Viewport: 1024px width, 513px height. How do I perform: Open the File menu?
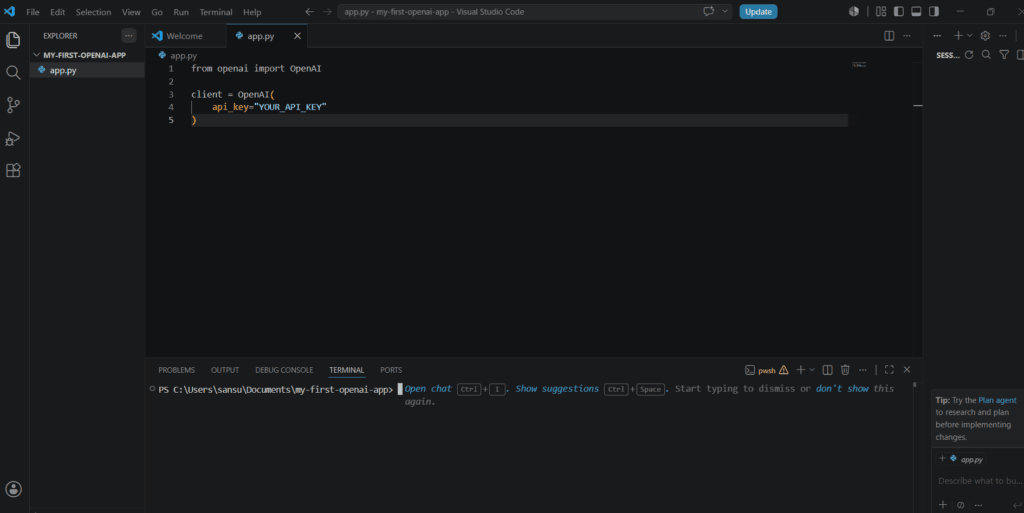[33, 12]
